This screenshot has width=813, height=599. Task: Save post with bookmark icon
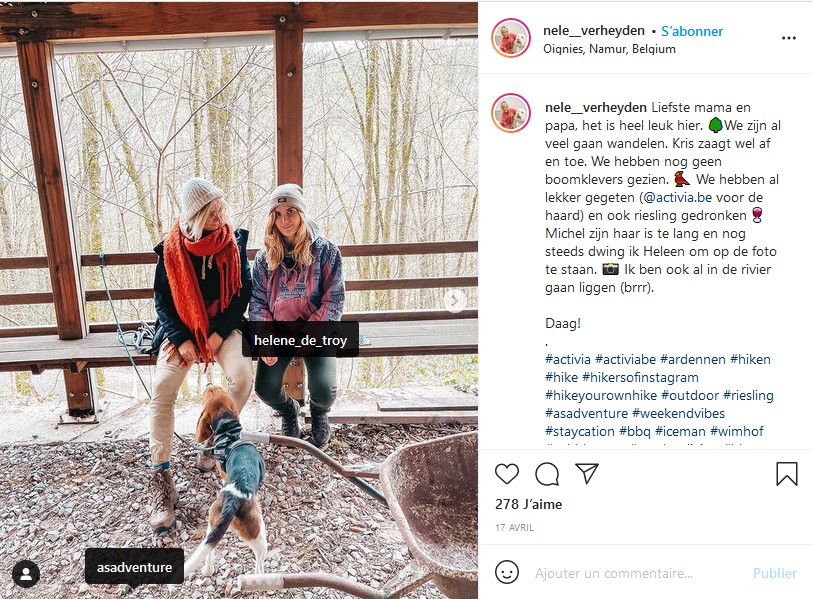tap(787, 474)
